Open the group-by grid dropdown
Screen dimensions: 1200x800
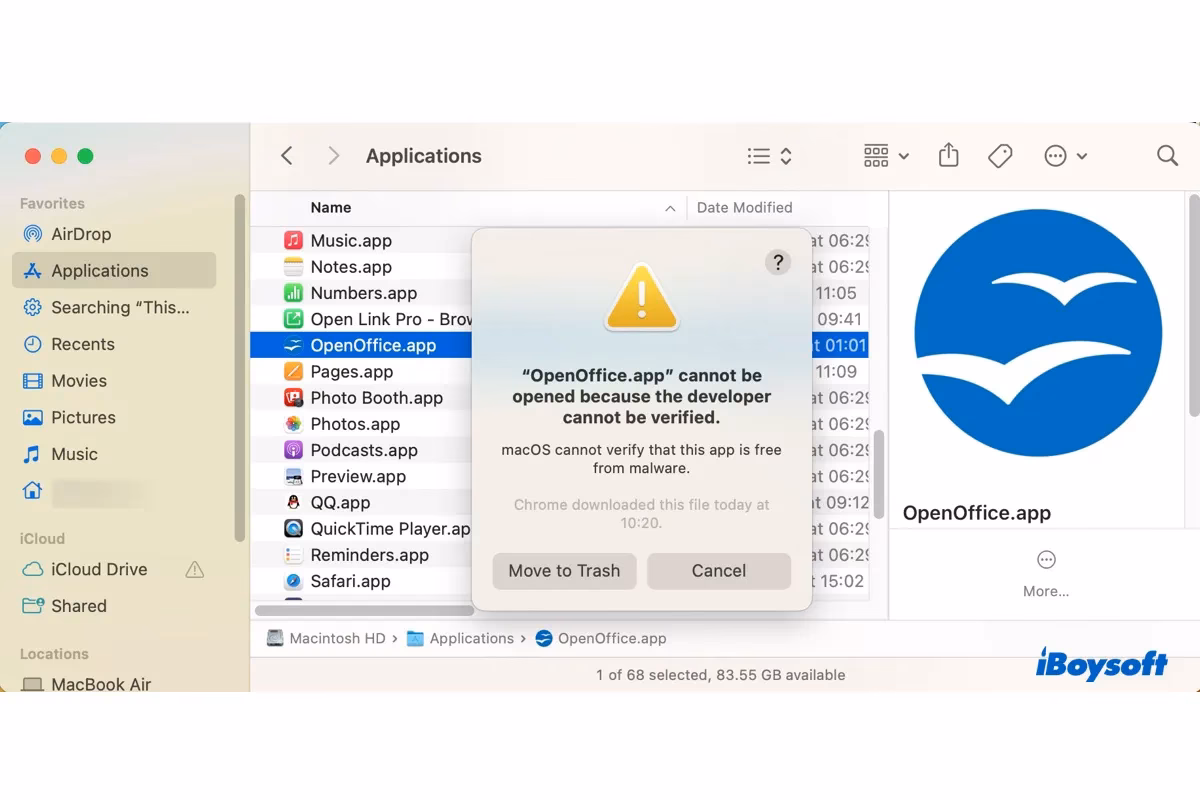(886, 156)
